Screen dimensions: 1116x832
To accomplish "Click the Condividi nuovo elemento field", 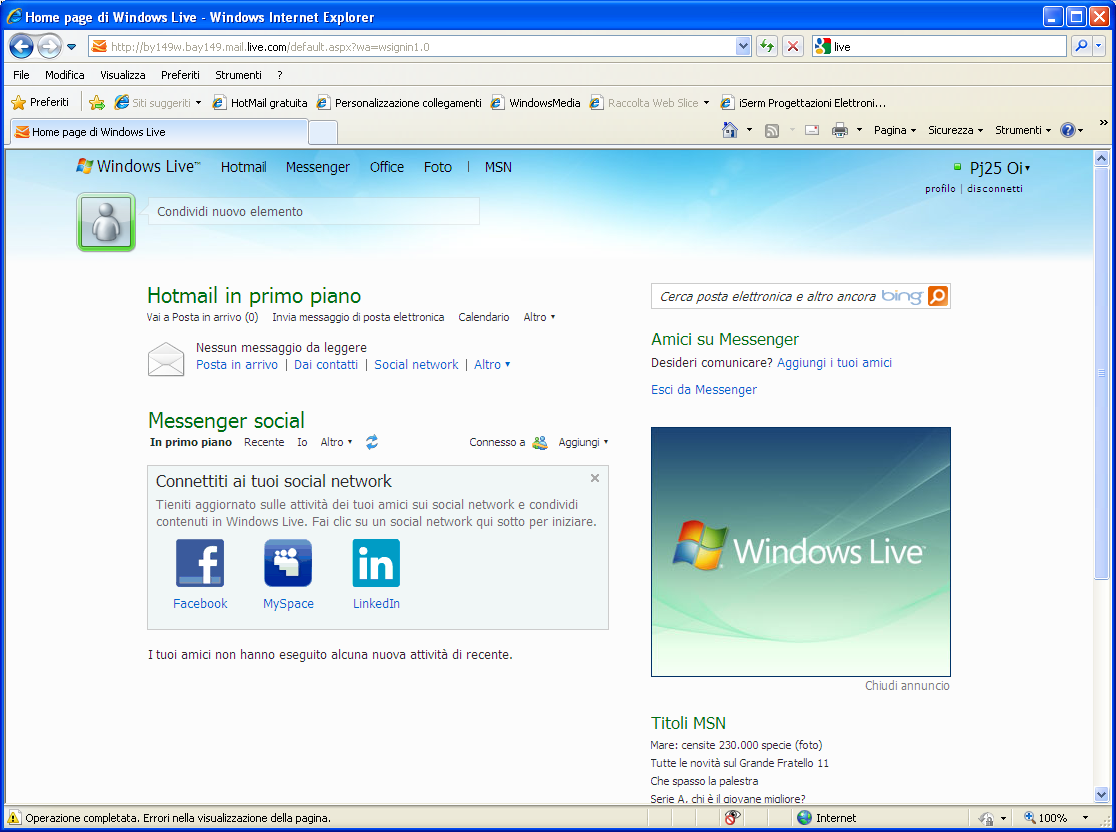I will pyautogui.click(x=313, y=211).
